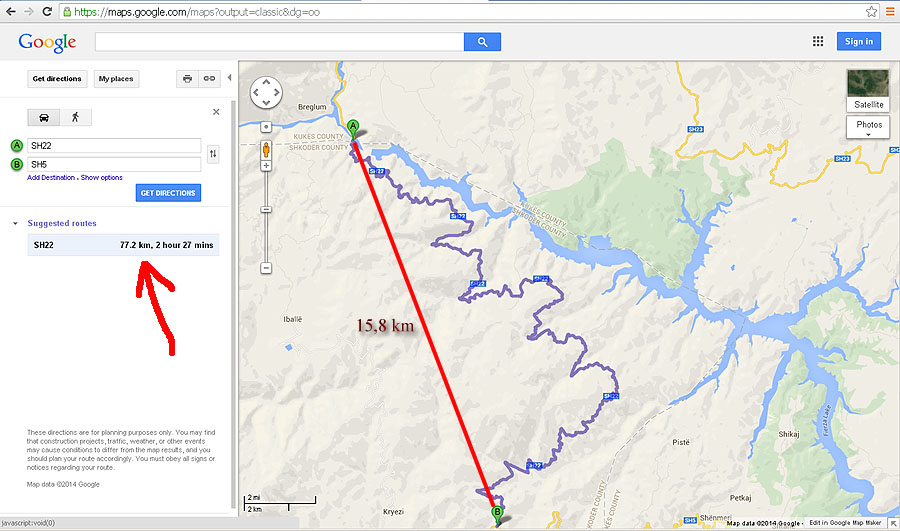Collapse the left side panel arrow
The width and height of the screenshot is (900, 531).
pyautogui.click(x=230, y=77)
